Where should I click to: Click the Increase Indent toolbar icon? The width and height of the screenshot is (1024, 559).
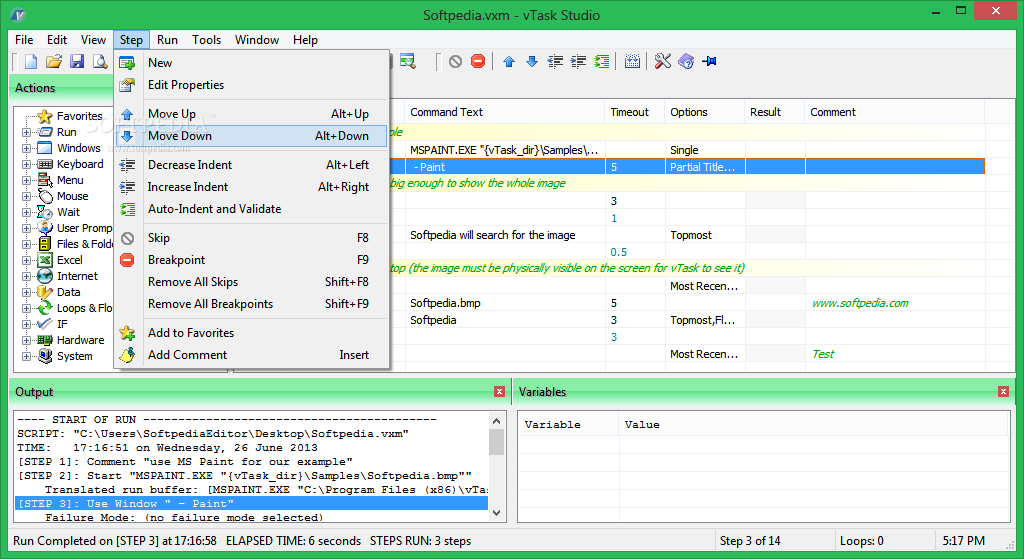click(x=578, y=61)
